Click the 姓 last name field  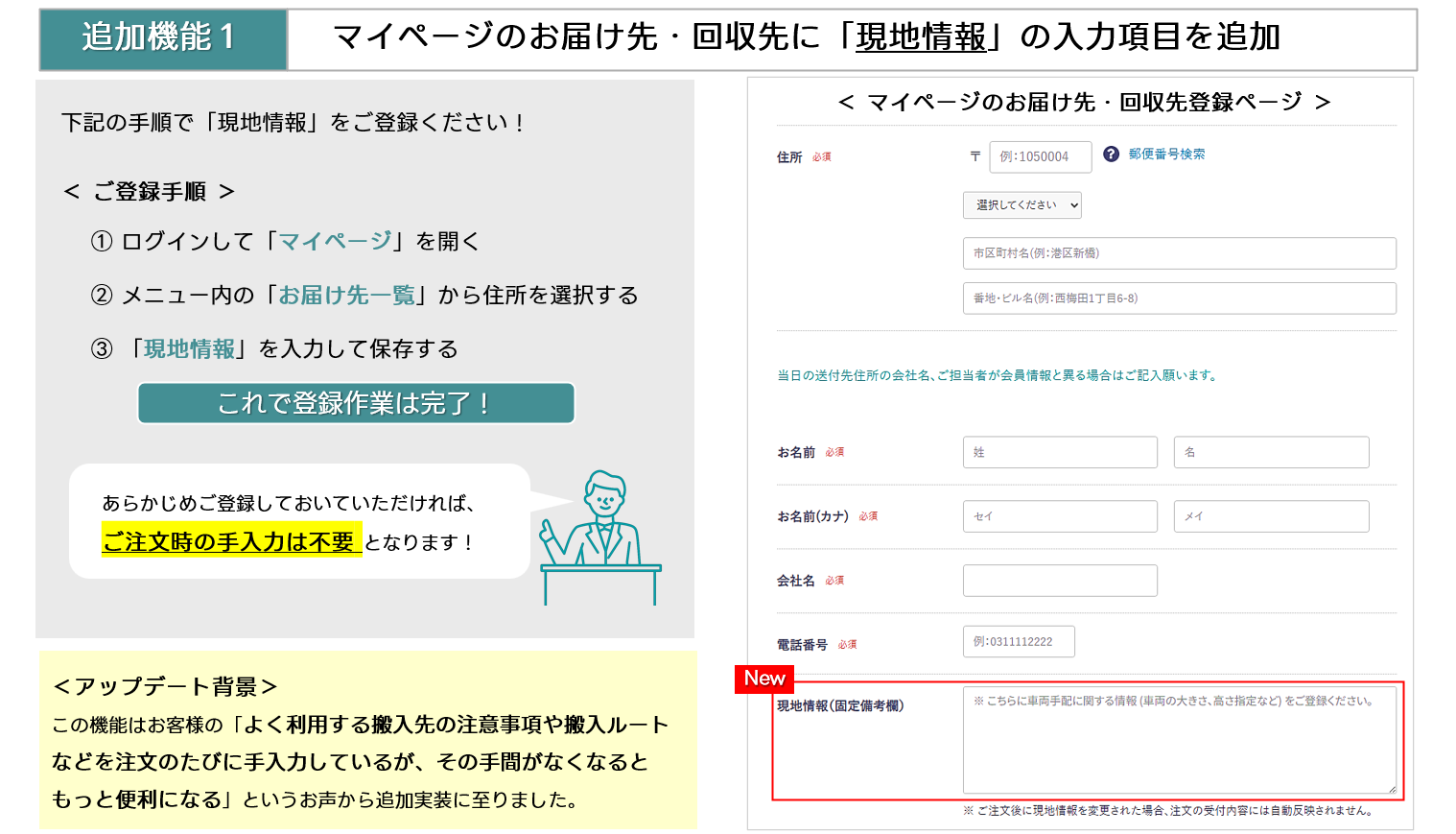tap(1060, 451)
